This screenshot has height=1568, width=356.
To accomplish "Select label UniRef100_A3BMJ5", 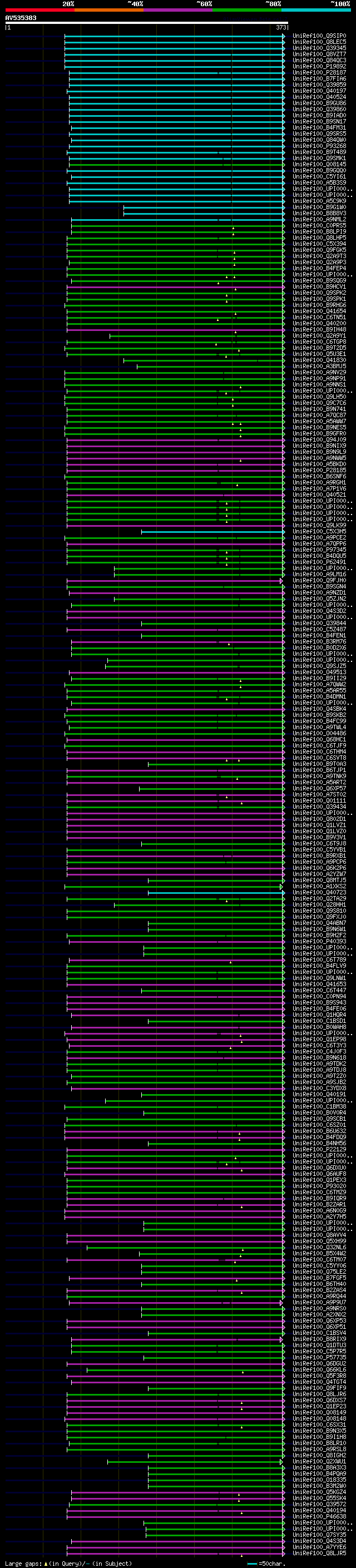I will pyautogui.click(x=319, y=367).
